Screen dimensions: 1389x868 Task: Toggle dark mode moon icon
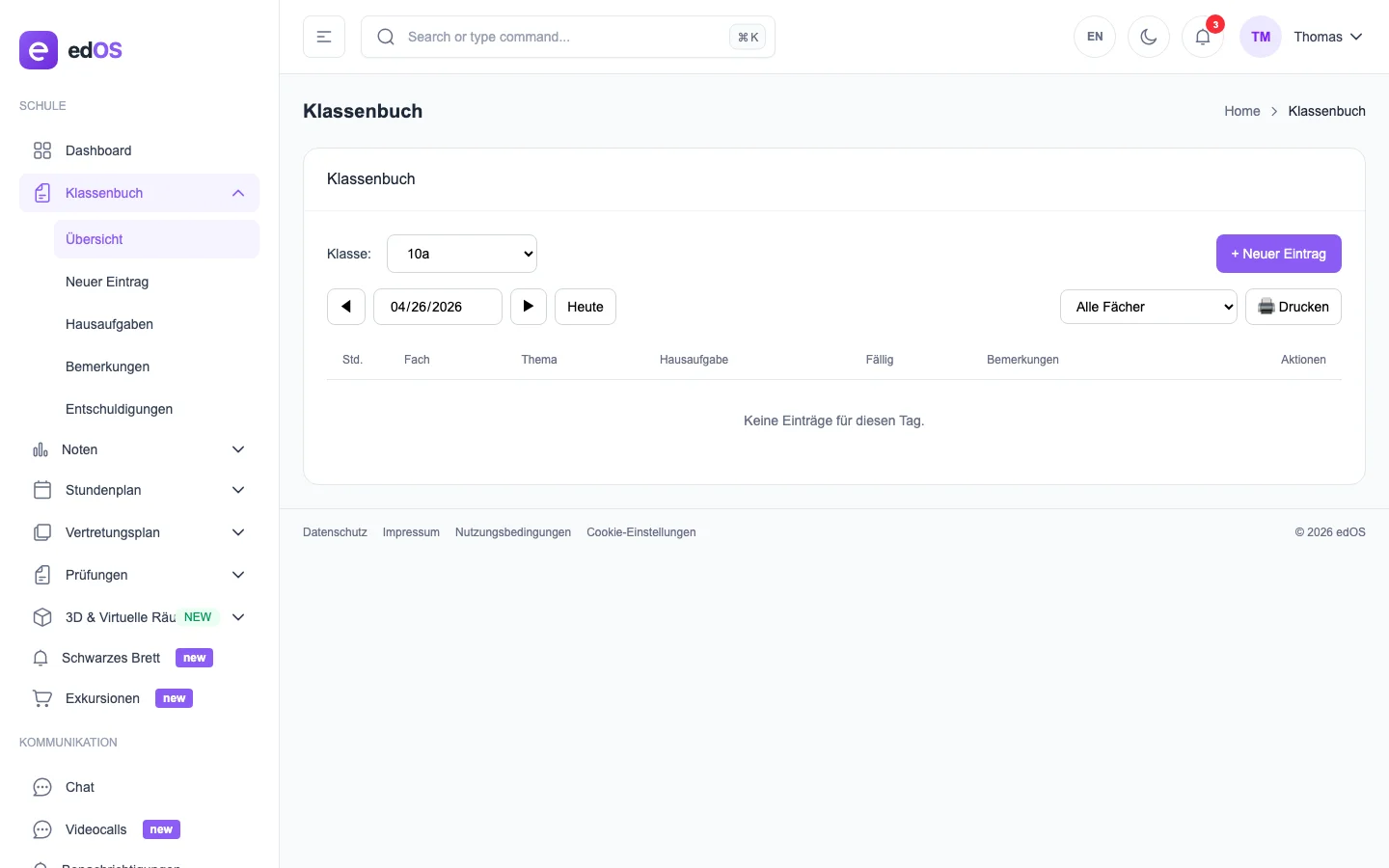1148,37
